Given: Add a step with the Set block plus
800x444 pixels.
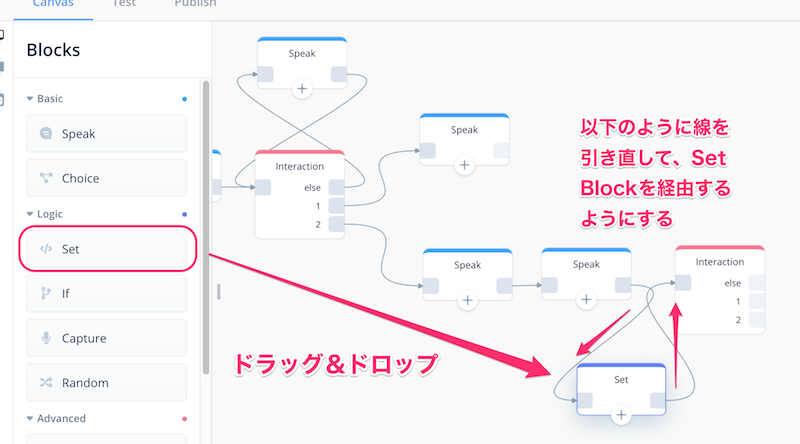Looking at the screenshot, I should pyautogui.click(x=621, y=415).
